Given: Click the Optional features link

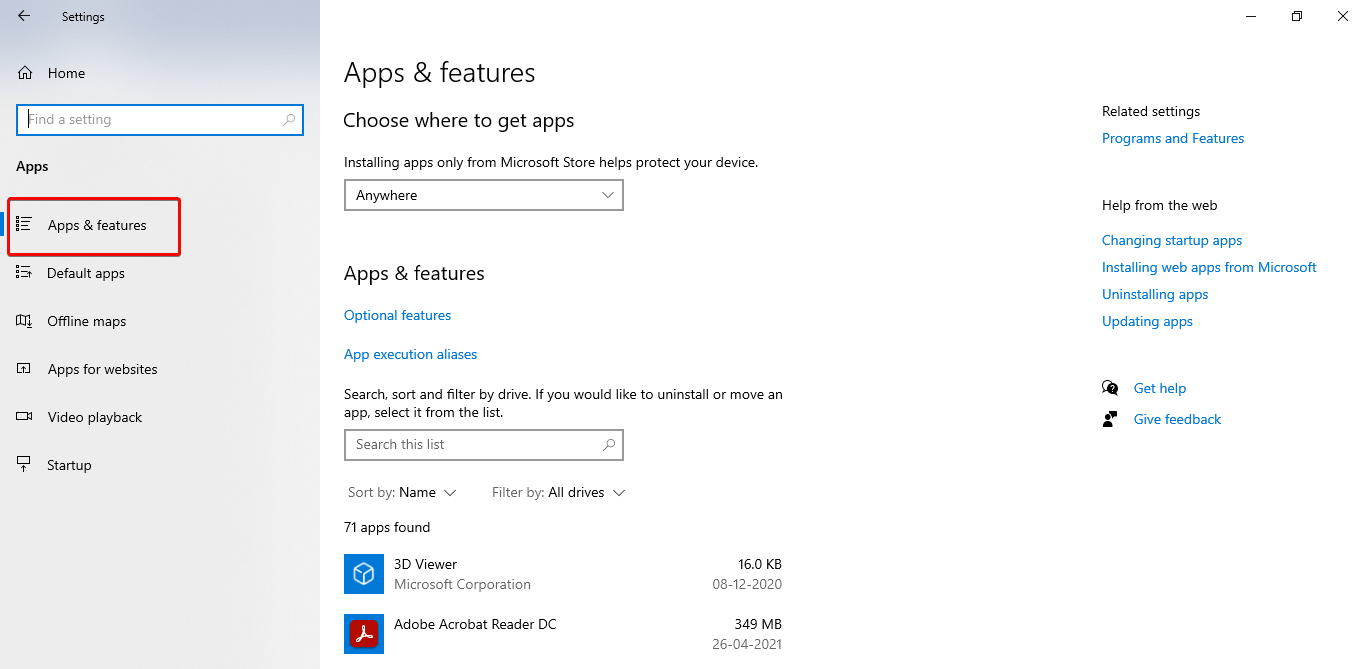Looking at the screenshot, I should [397, 315].
